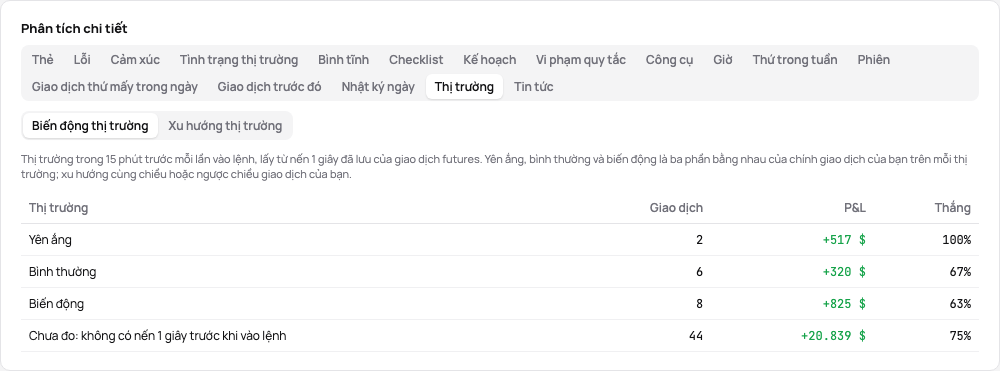1000x371 pixels.
Task: Go to the Bình tĩnh tab
Action: 344,60
